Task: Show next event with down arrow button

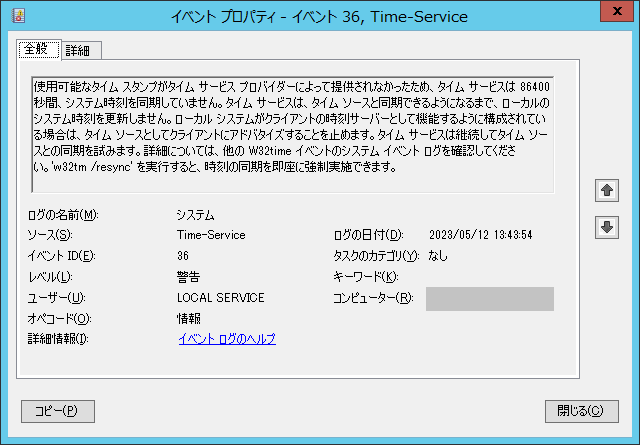Action: coord(607,227)
